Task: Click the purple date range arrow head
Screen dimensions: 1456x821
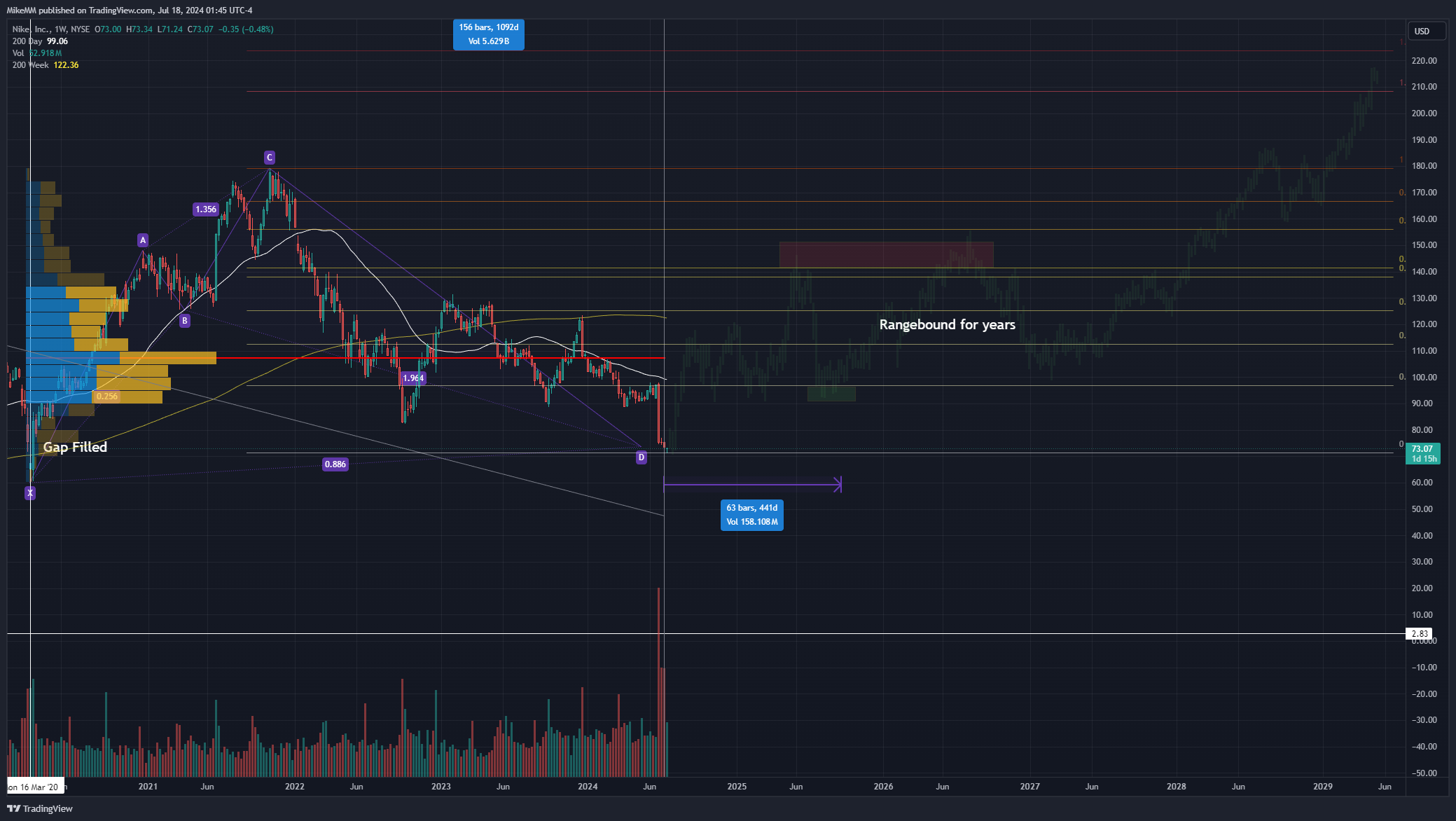Action: (838, 483)
